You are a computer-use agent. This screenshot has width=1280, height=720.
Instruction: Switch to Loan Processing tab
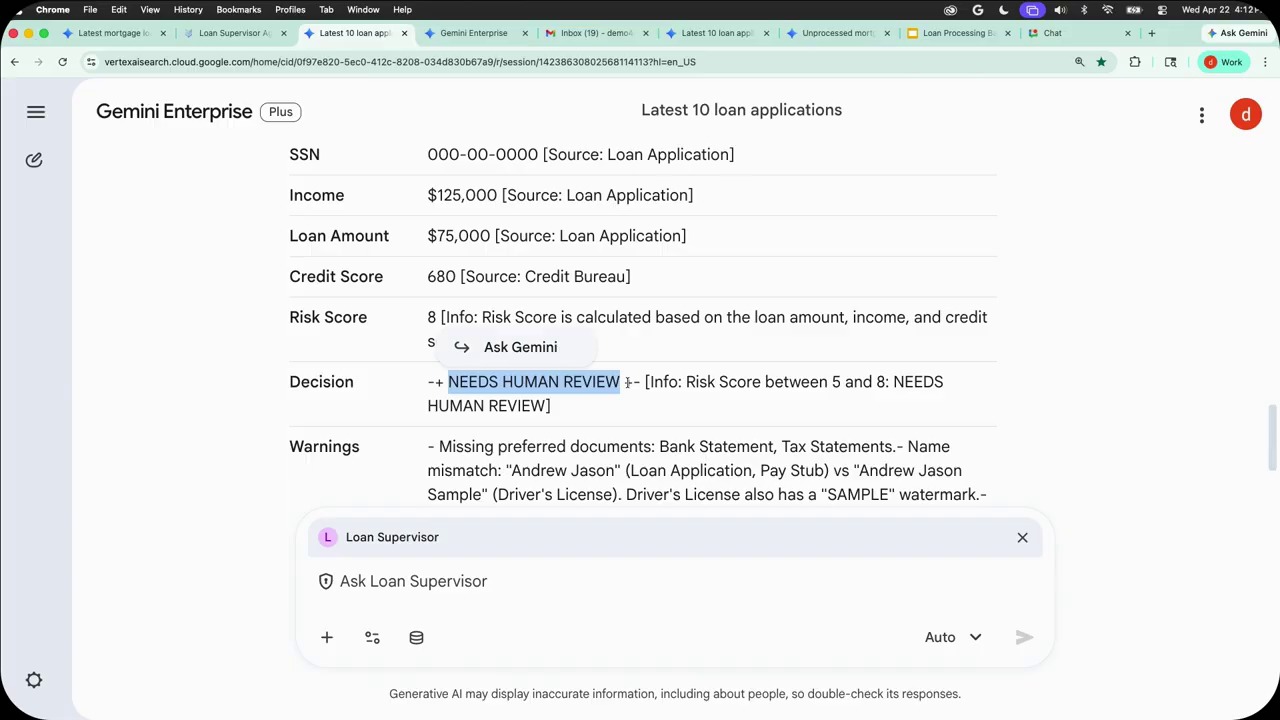pyautogui.click(x=957, y=33)
